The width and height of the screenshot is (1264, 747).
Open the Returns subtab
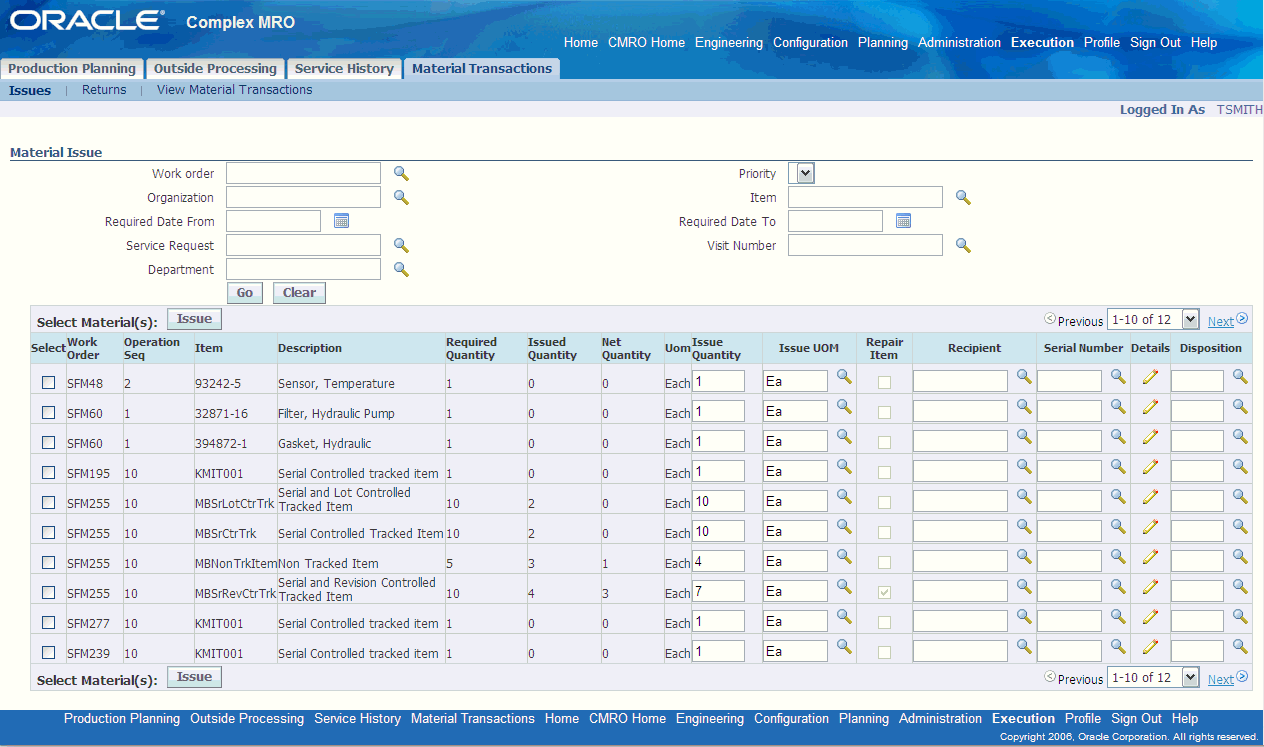tap(104, 90)
